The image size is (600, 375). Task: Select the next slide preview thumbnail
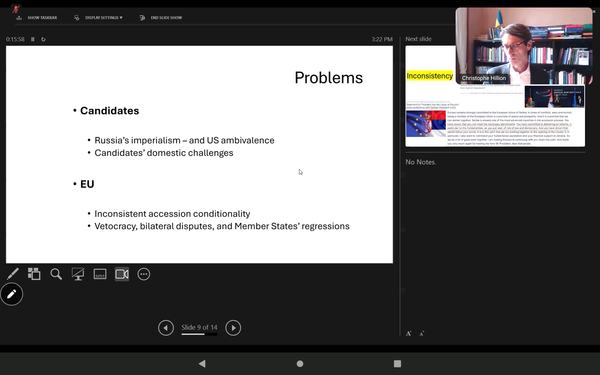[x=495, y=96]
